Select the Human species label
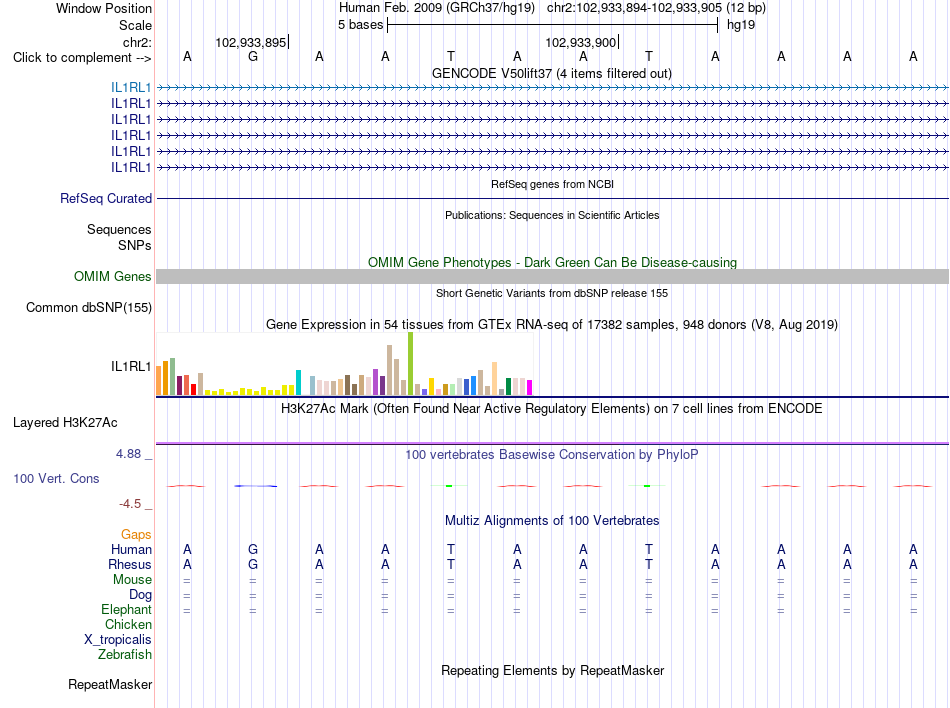Screen dimensions: 950x708 point(131,549)
